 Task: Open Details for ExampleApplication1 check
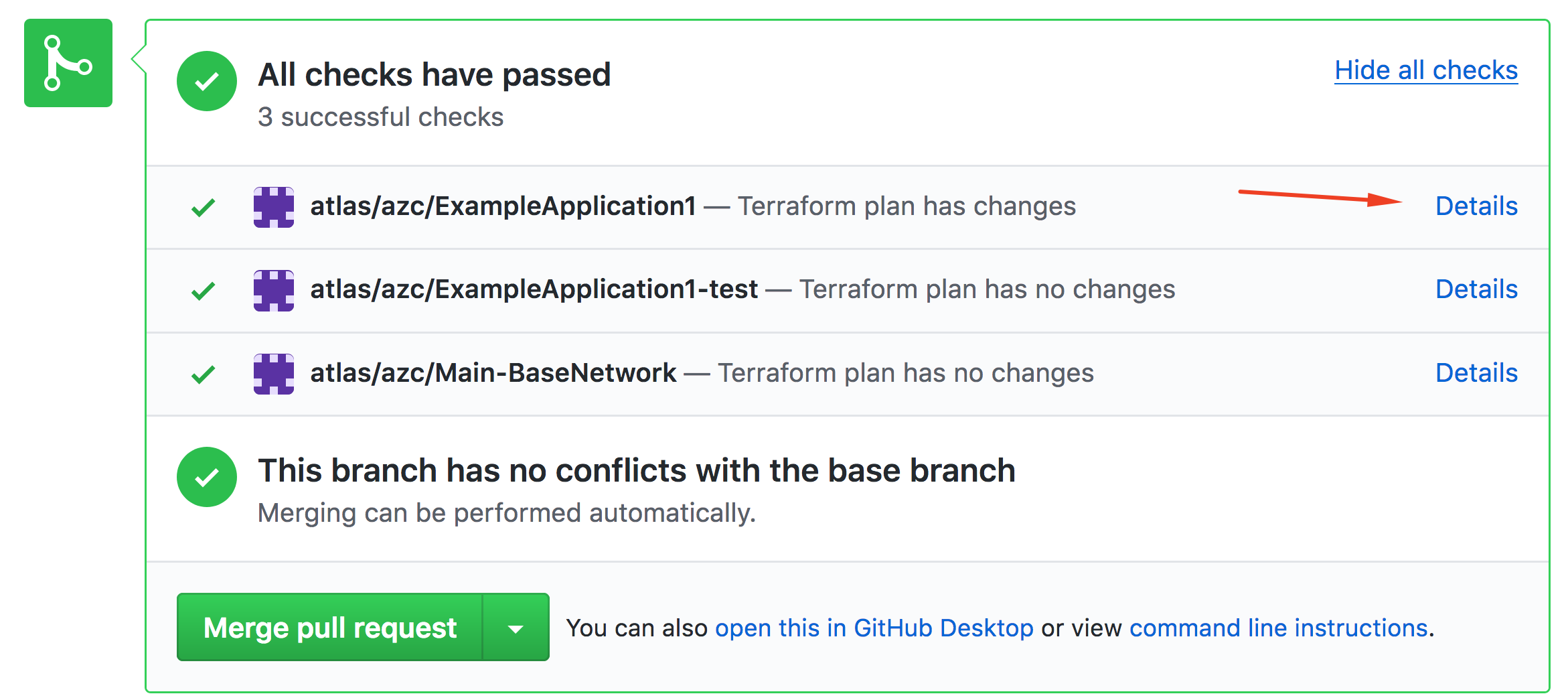(1476, 206)
